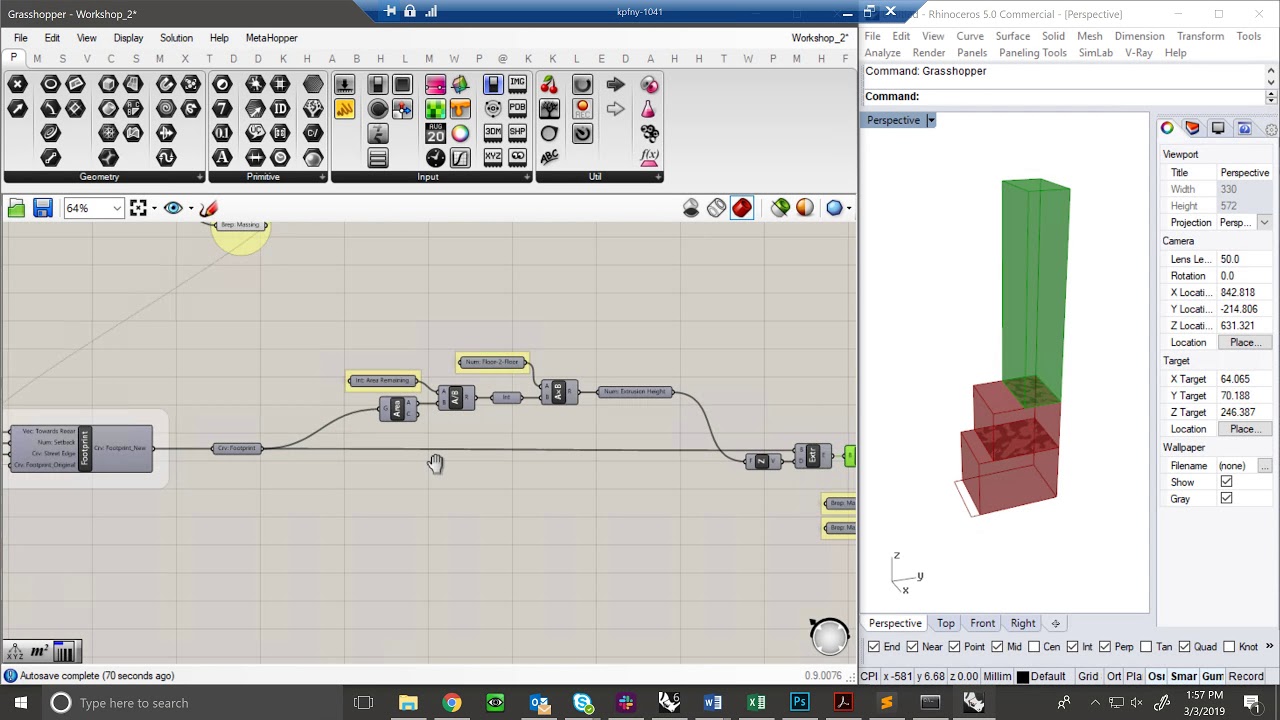Open the Perspective viewport title dropdown arrow
This screenshot has height=720, width=1280.
[930, 120]
